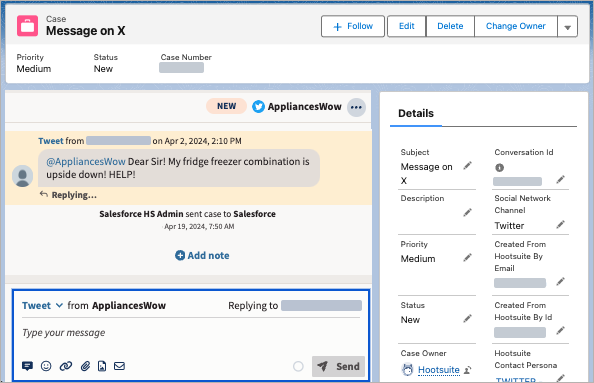Screen dimensions: 594x383
Task: Click the pink Case briefcase icon
Action: pos(27,26)
